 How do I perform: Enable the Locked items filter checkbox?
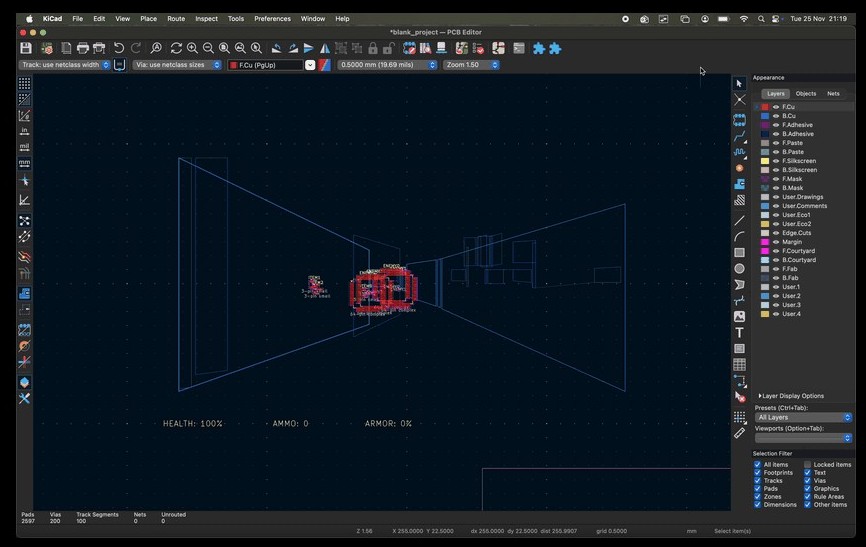click(x=808, y=465)
